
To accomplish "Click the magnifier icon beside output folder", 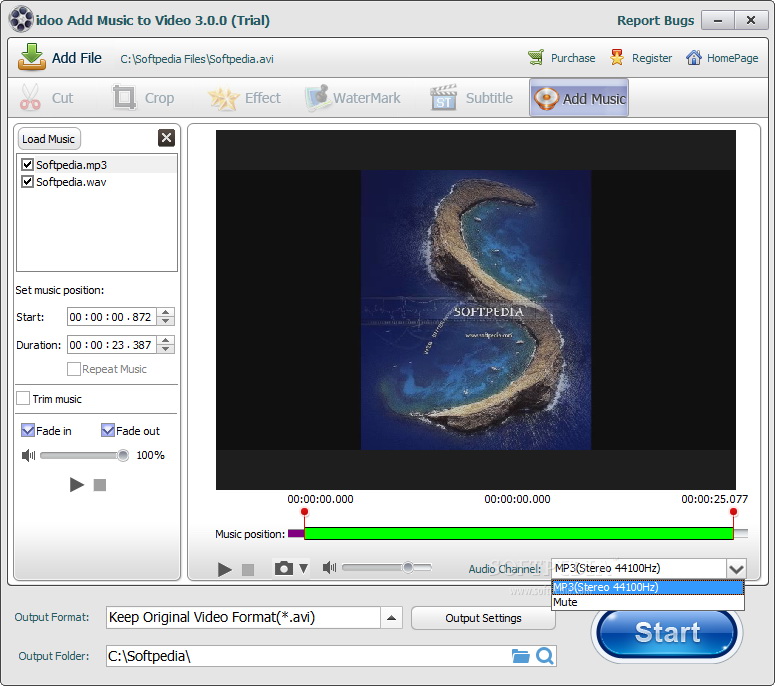I will point(545,656).
